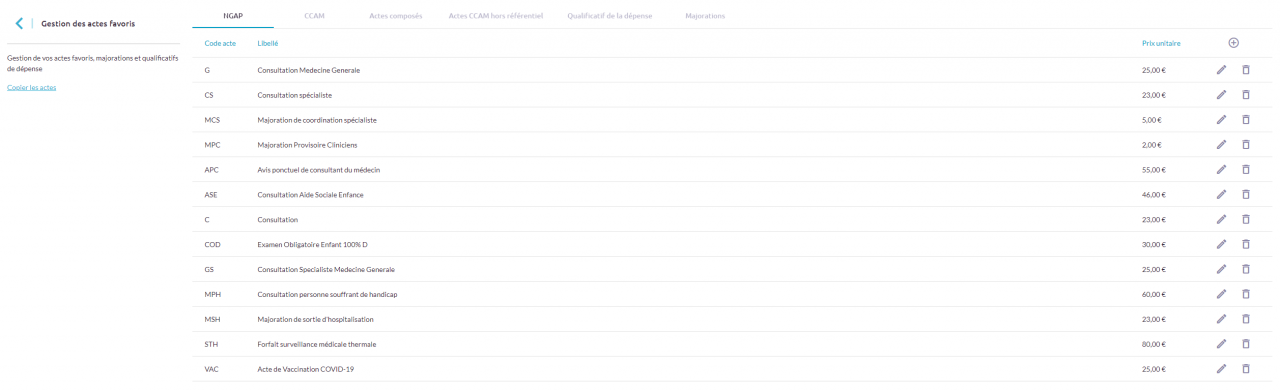
Task: Delete the Consultation spécialiste act
Action: pyautogui.click(x=1246, y=95)
